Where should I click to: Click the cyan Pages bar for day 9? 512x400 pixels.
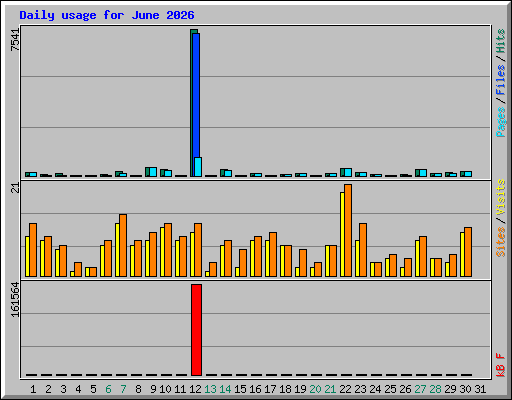[153, 172]
